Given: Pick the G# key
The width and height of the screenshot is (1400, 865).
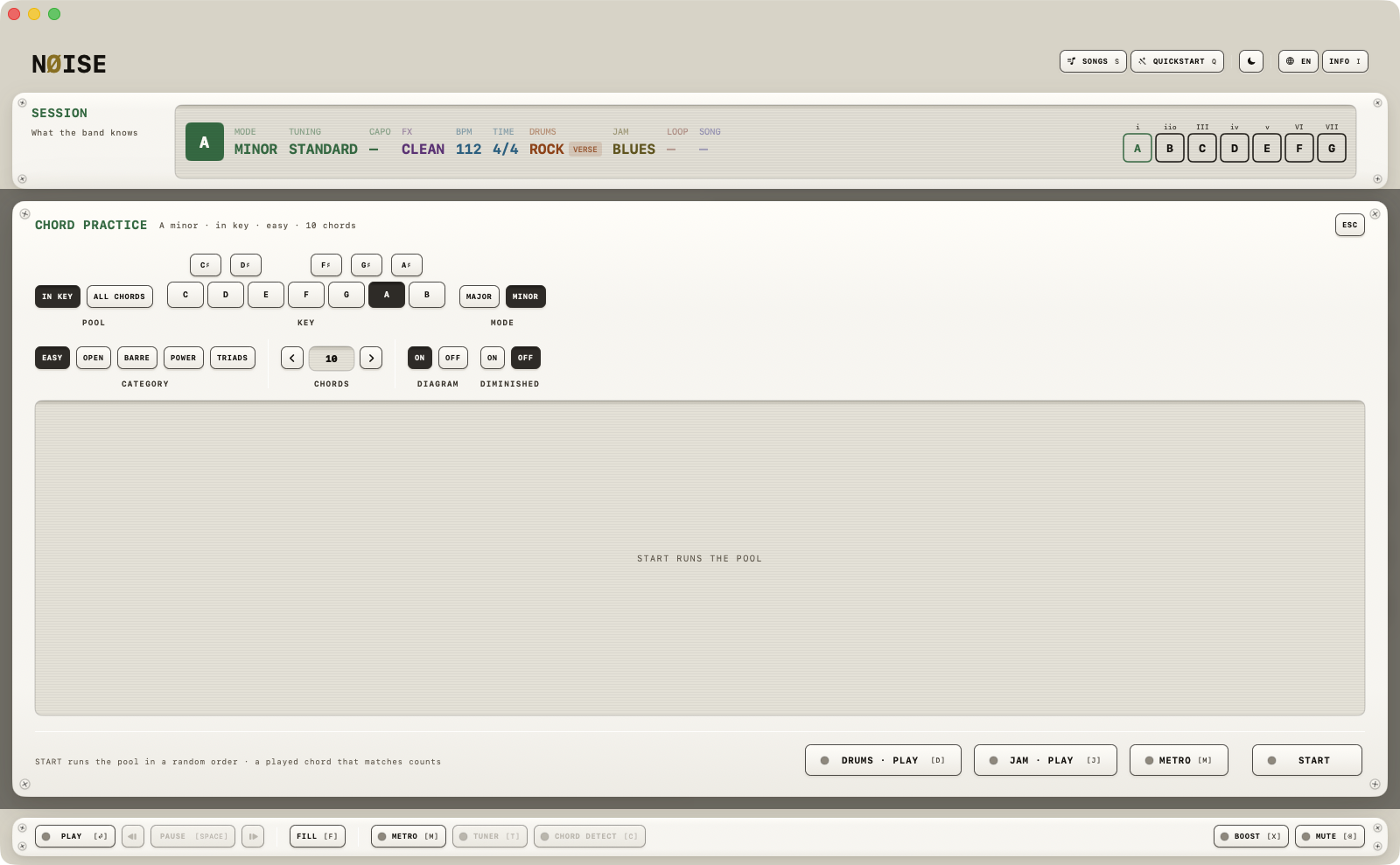Looking at the screenshot, I should [367, 265].
